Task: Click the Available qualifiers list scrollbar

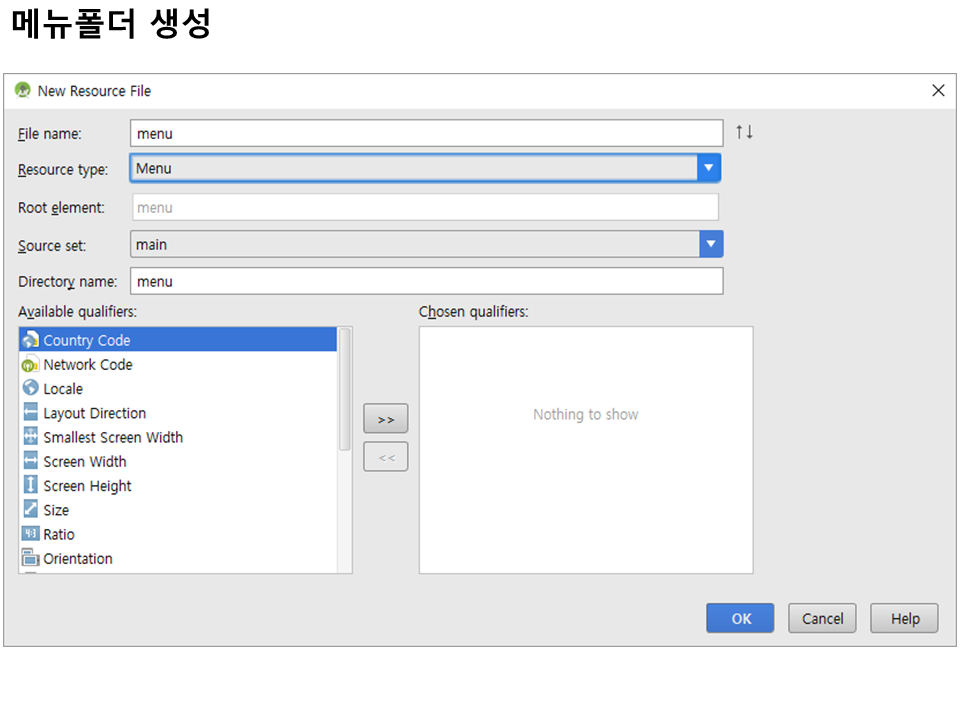Action: pos(345,390)
